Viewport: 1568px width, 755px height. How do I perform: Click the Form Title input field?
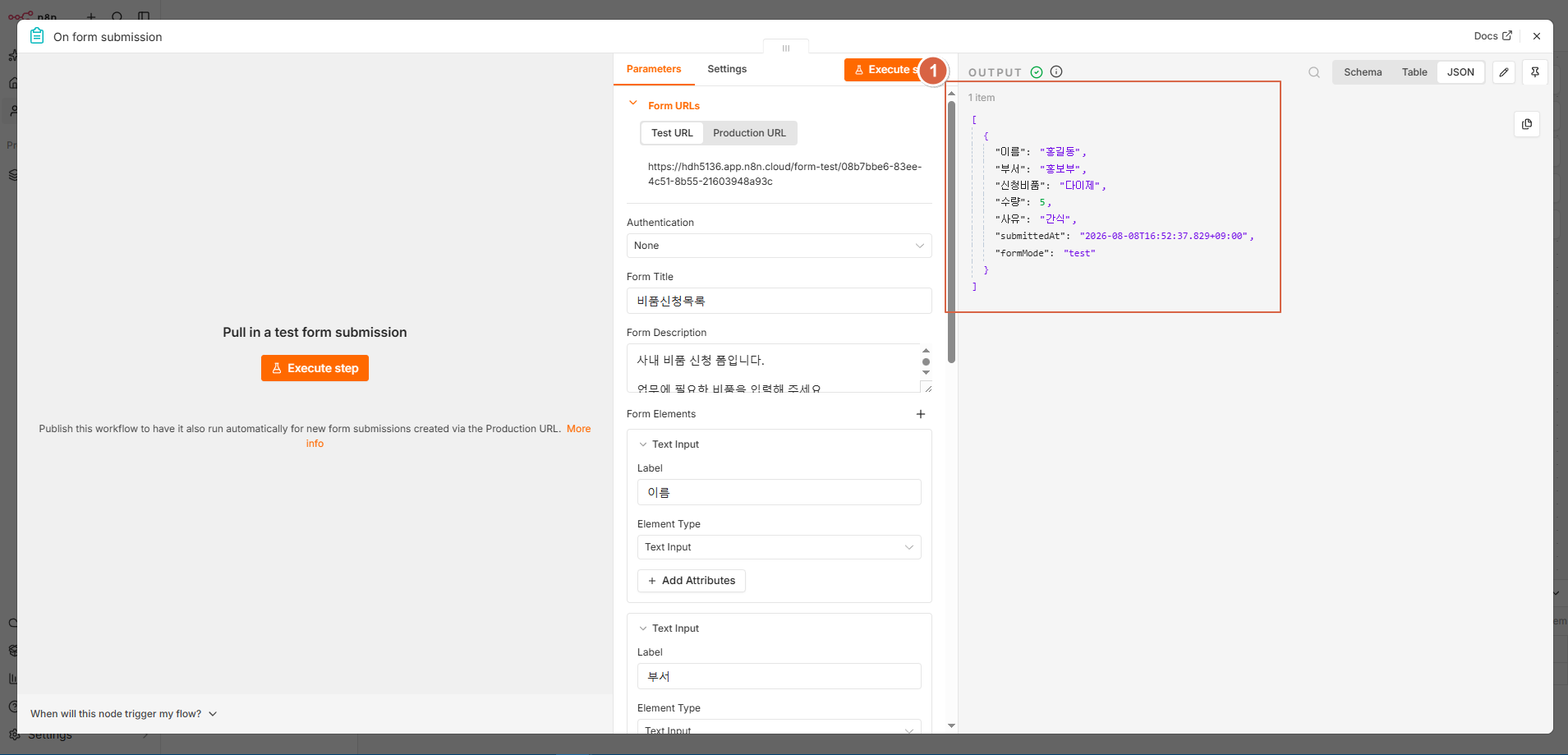[779, 301]
